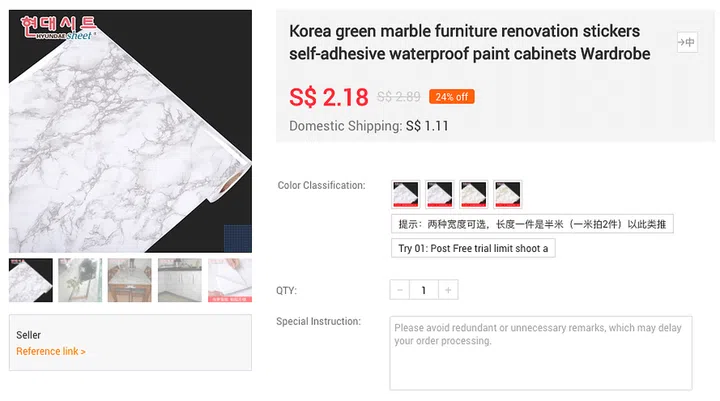
Task: Choose the second color classification swatch
Action: [440, 194]
